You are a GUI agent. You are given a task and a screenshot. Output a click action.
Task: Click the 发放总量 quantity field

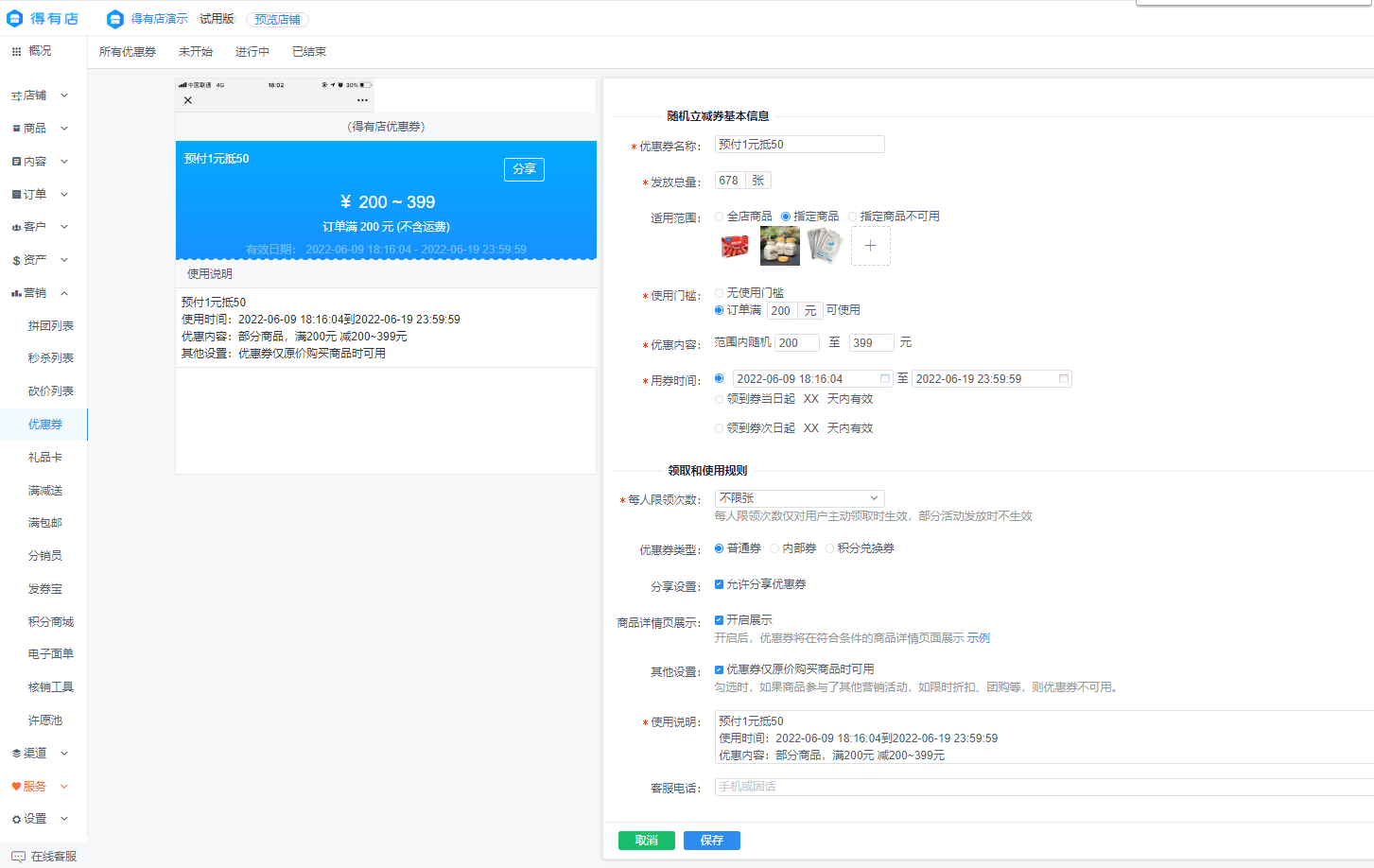click(x=730, y=181)
